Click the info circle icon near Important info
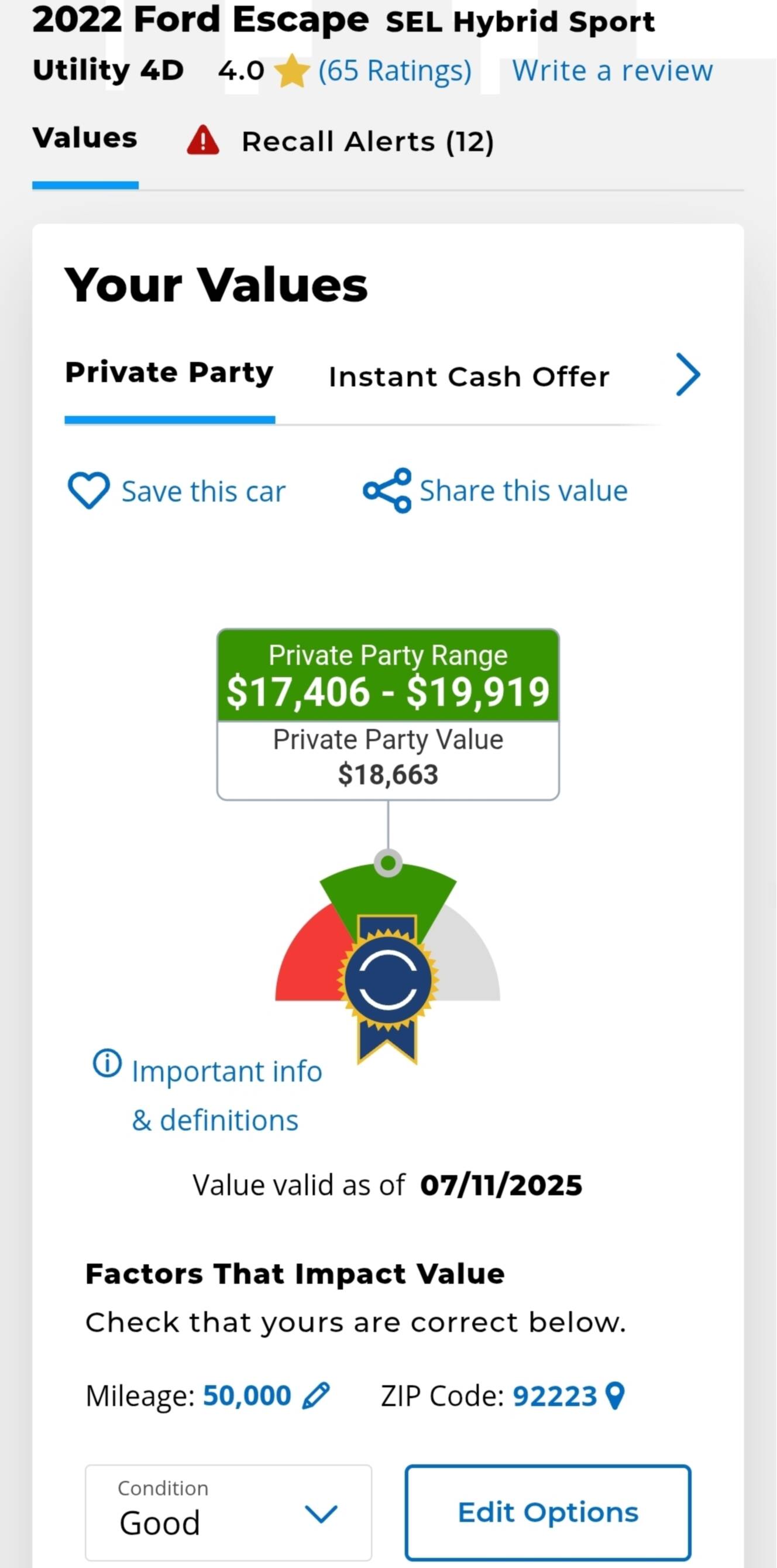This screenshot has height=1568, width=777. click(x=107, y=1063)
